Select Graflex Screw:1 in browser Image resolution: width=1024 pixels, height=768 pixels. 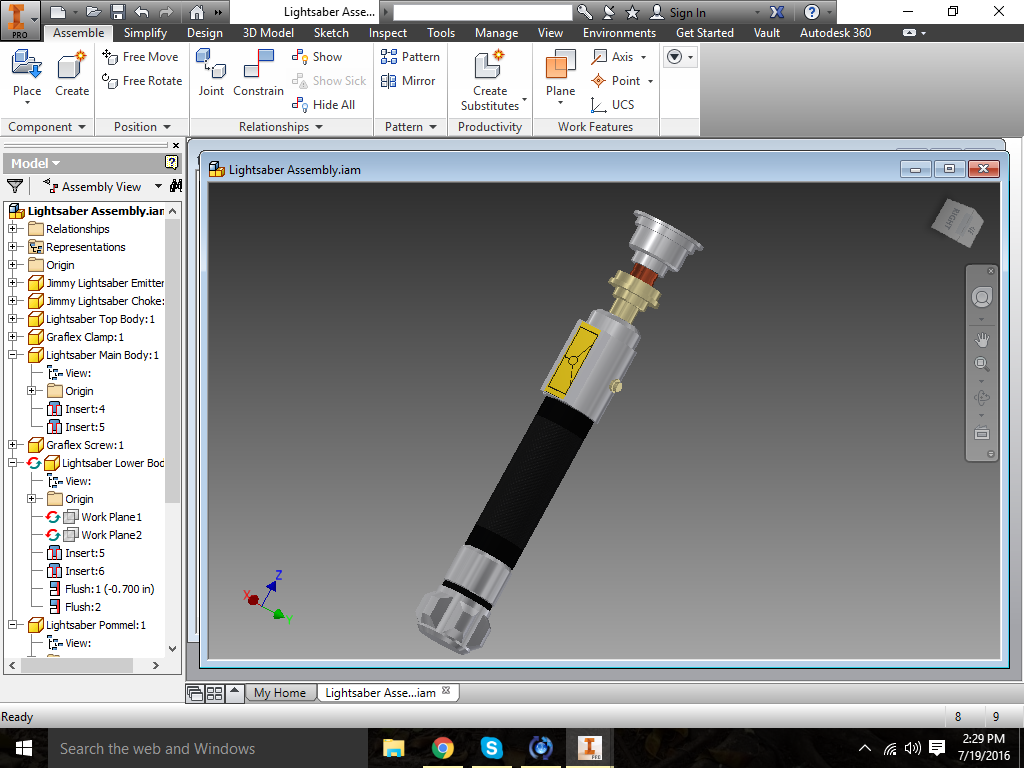pyautogui.click(x=76, y=445)
